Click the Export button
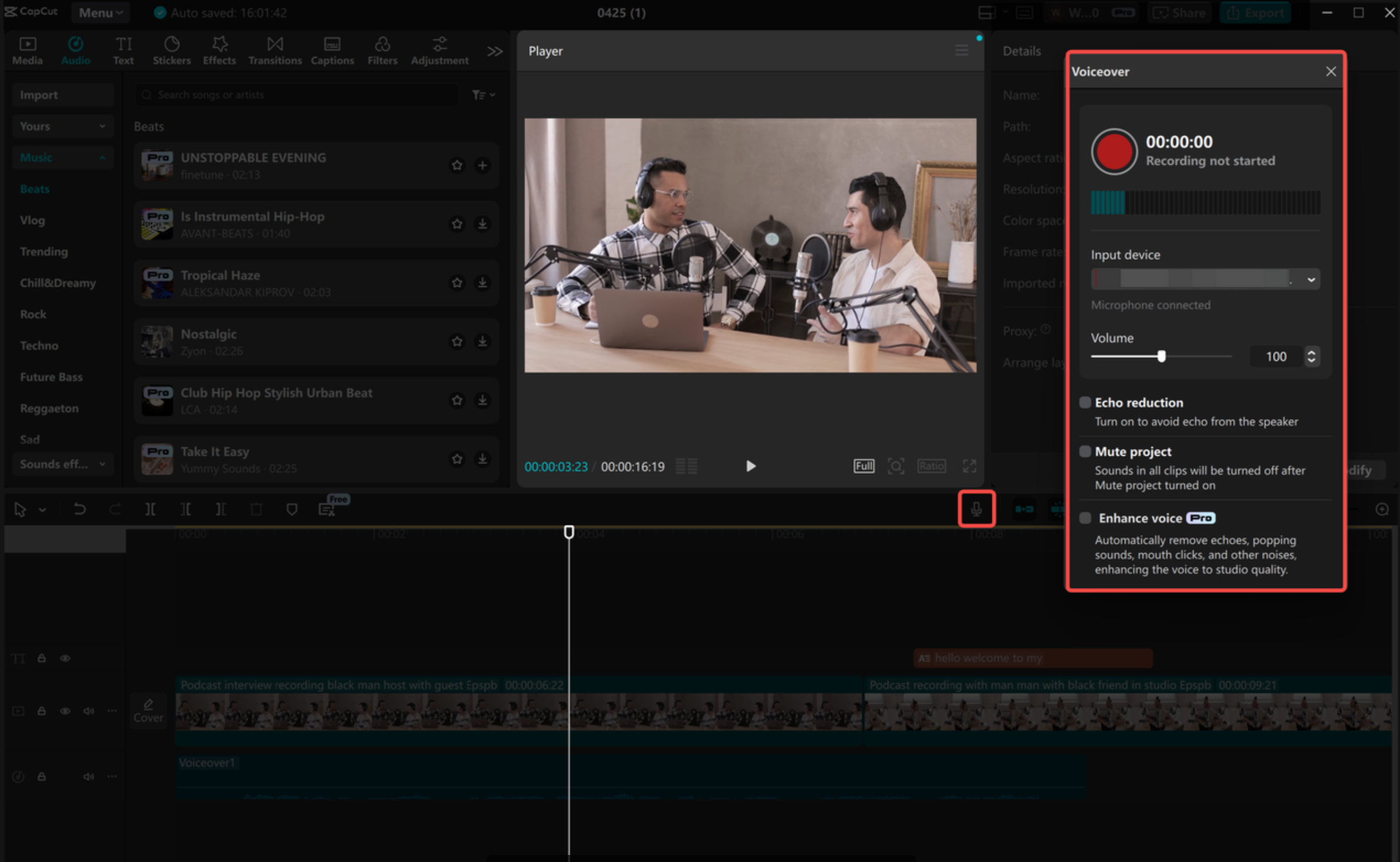Image resolution: width=1400 pixels, height=862 pixels. tap(1255, 12)
